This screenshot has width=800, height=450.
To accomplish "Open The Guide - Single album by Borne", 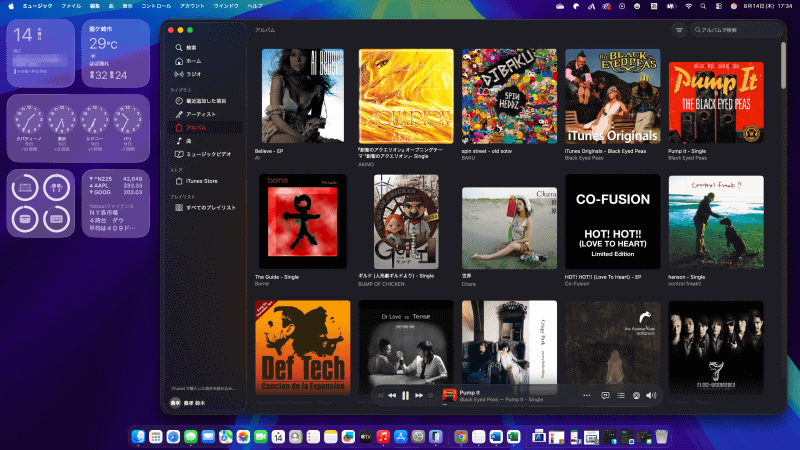I will [x=303, y=221].
